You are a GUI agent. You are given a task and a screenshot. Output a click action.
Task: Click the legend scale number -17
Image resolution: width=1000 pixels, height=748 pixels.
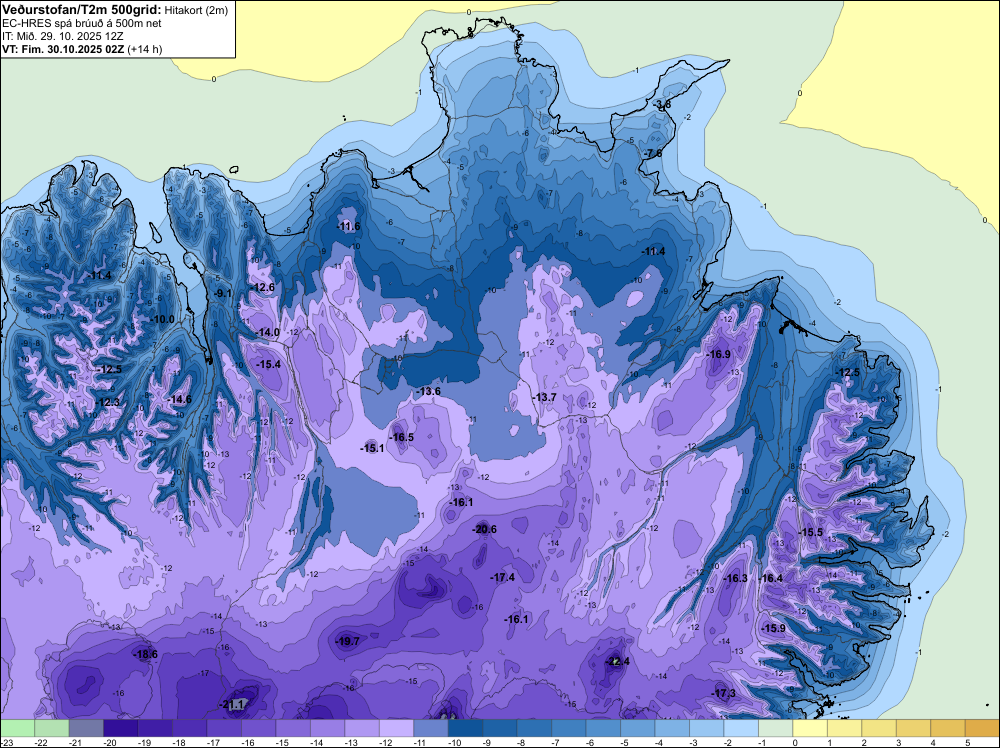[x=214, y=742]
